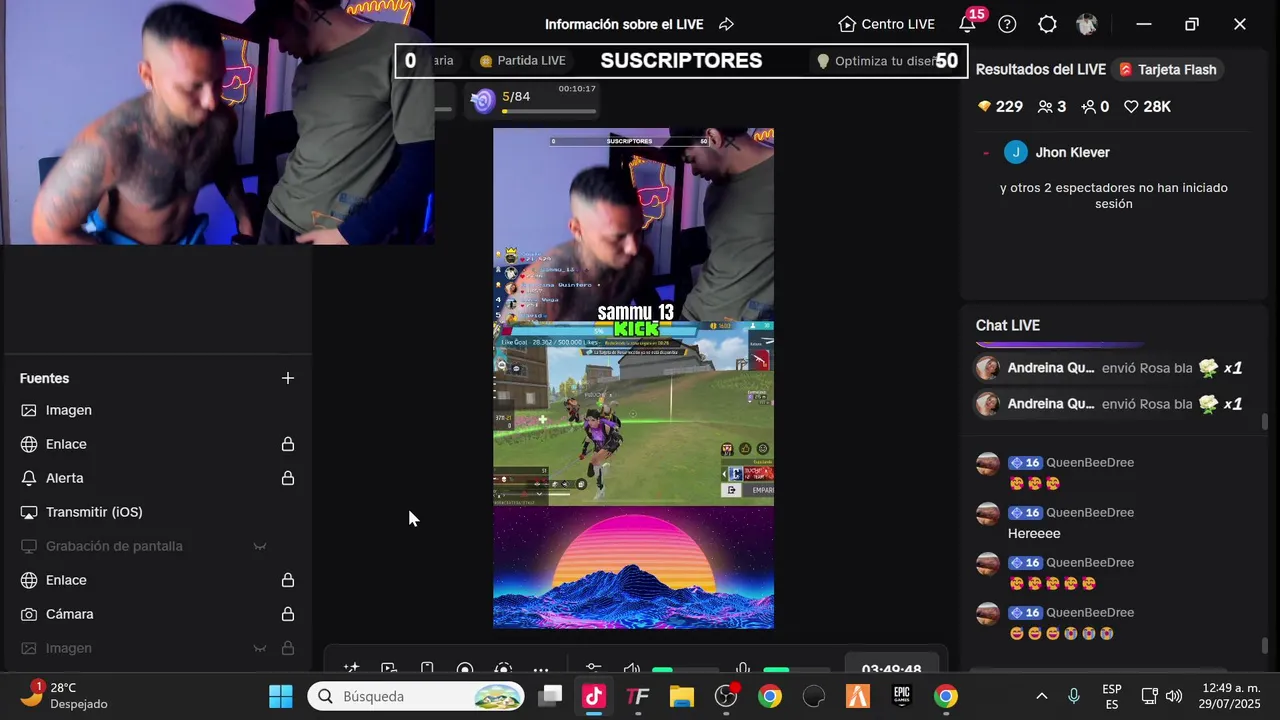The height and width of the screenshot is (720, 1280).
Task: Open TikTok LIVE Studio from taskbar
Action: [594, 697]
